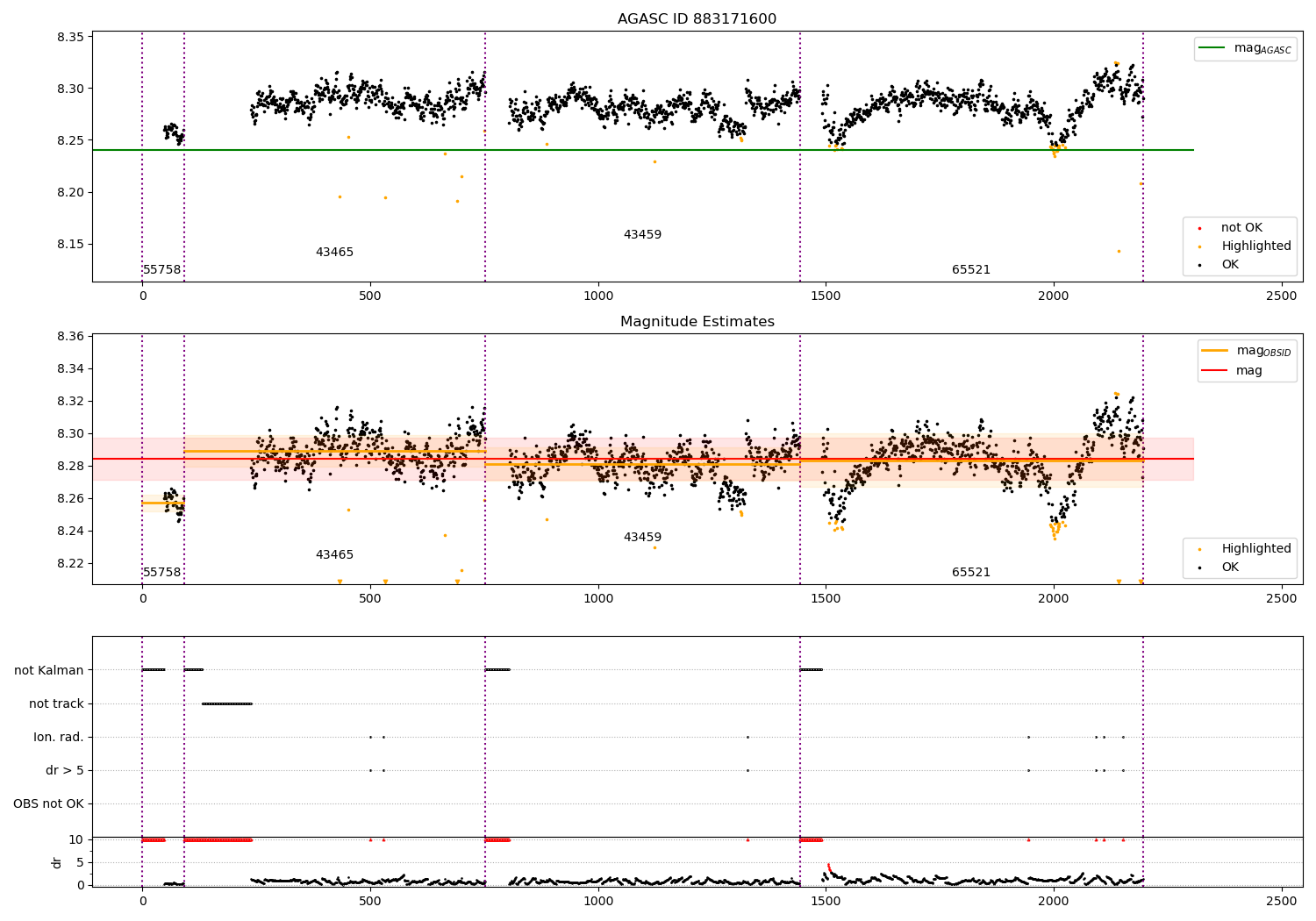Click the 500 x-axis tick under the middle plot

(370, 599)
